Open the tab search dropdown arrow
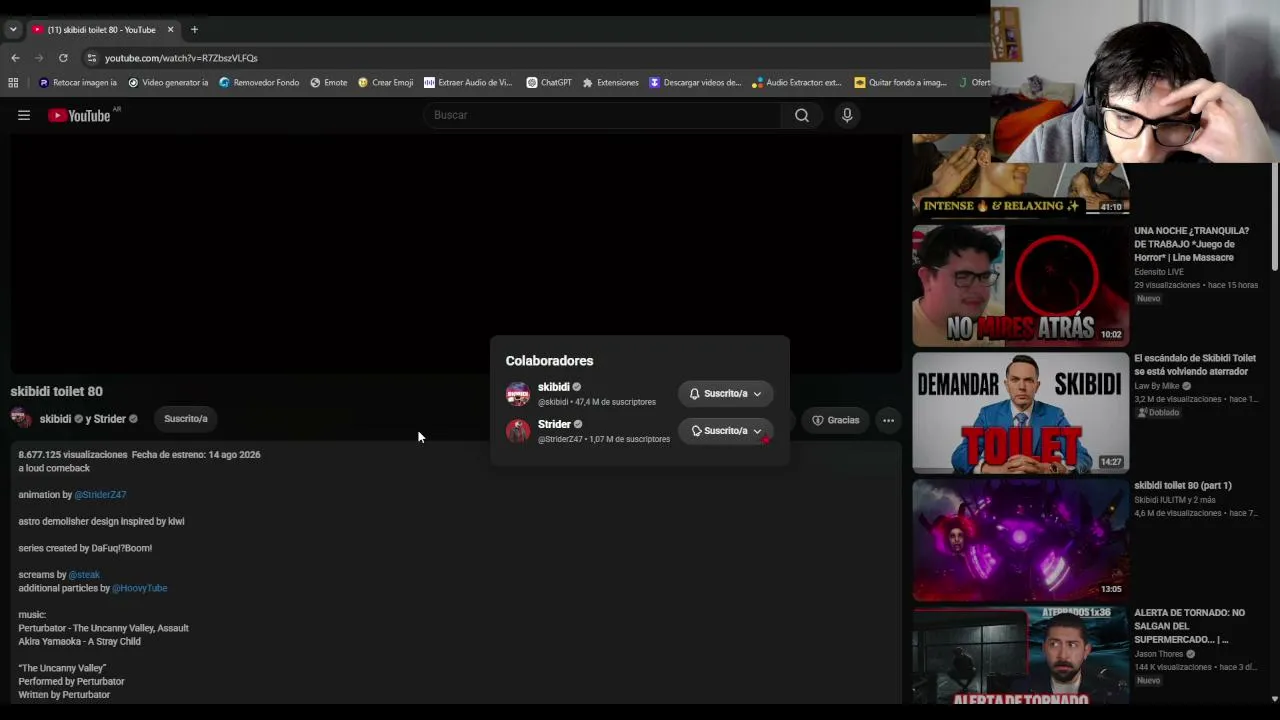The height and width of the screenshot is (720, 1280). click(13, 30)
